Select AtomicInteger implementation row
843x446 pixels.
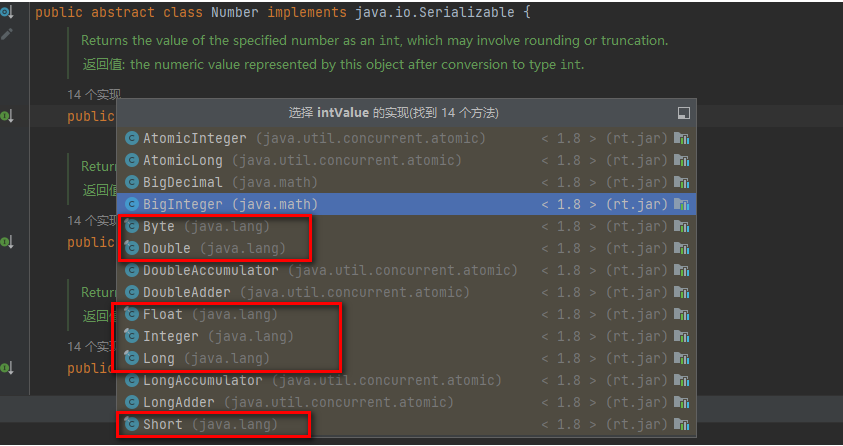click(406, 139)
